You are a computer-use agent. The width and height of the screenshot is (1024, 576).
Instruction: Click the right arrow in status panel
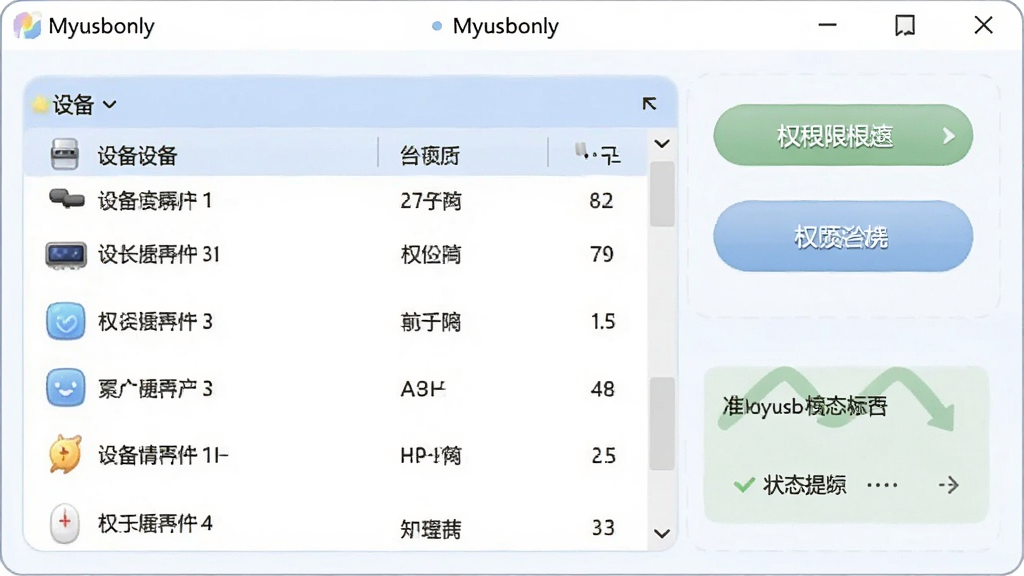click(948, 485)
